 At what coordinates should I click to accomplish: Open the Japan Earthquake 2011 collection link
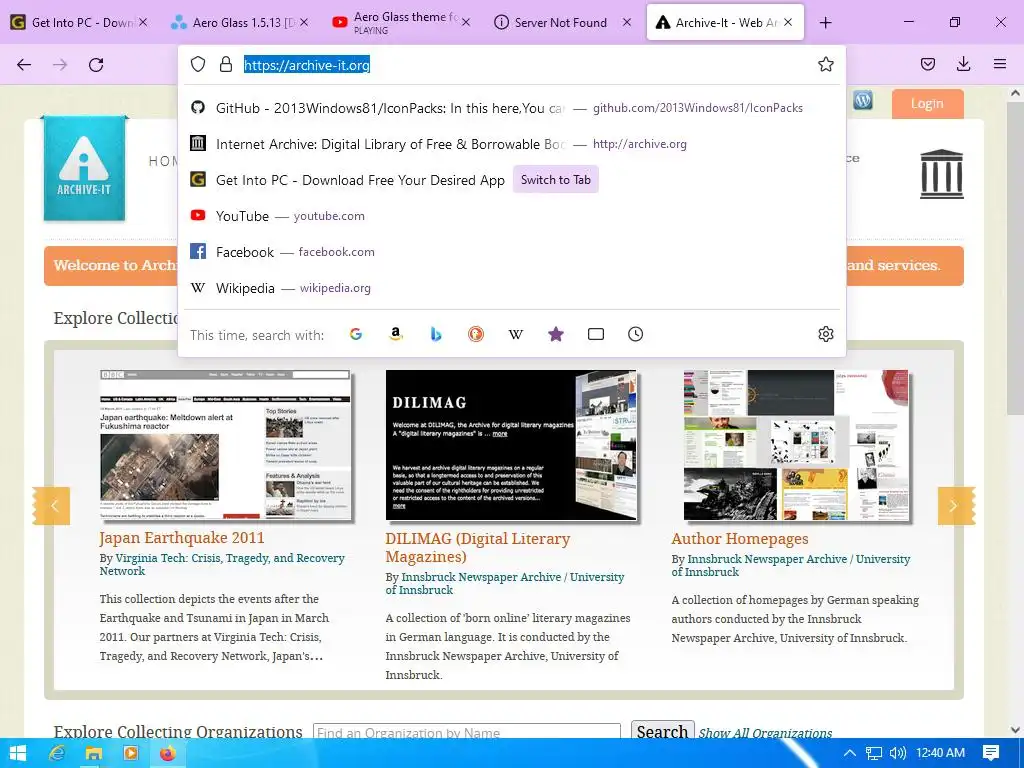[x=182, y=537]
